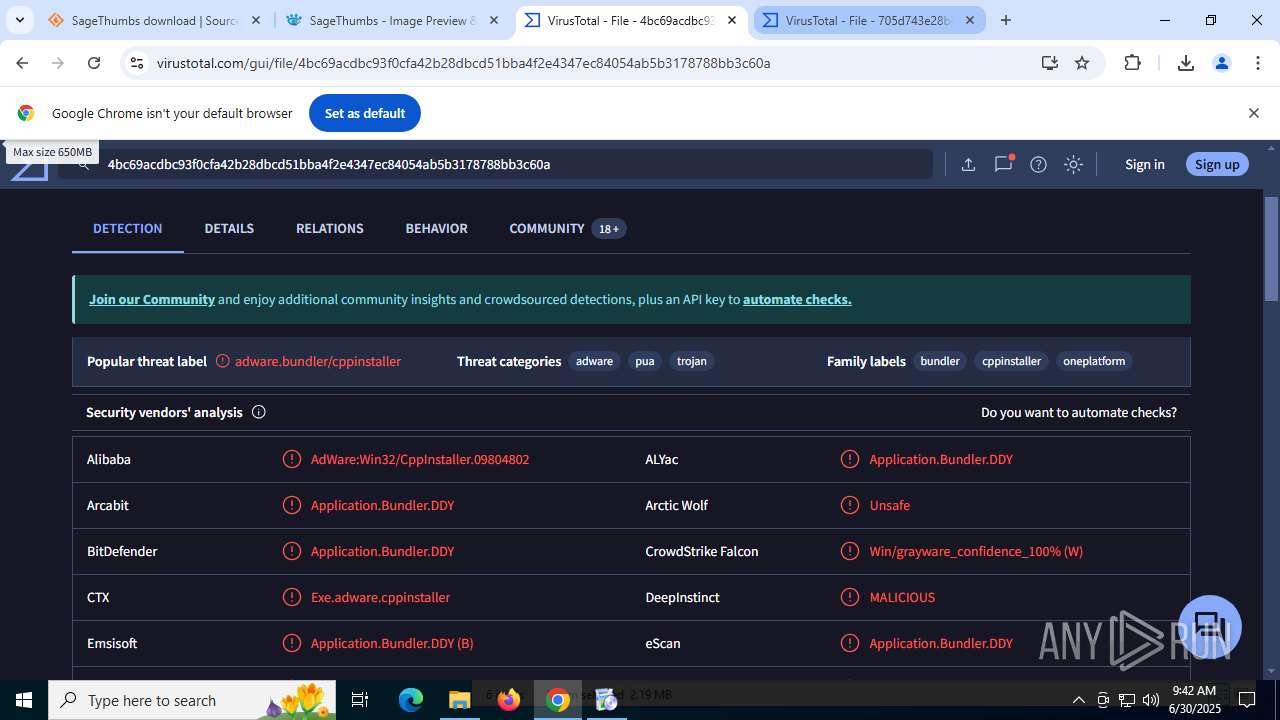This screenshot has width=1280, height=720.
Task: Click Do you want to automate checks
Action: [1079, 412]
